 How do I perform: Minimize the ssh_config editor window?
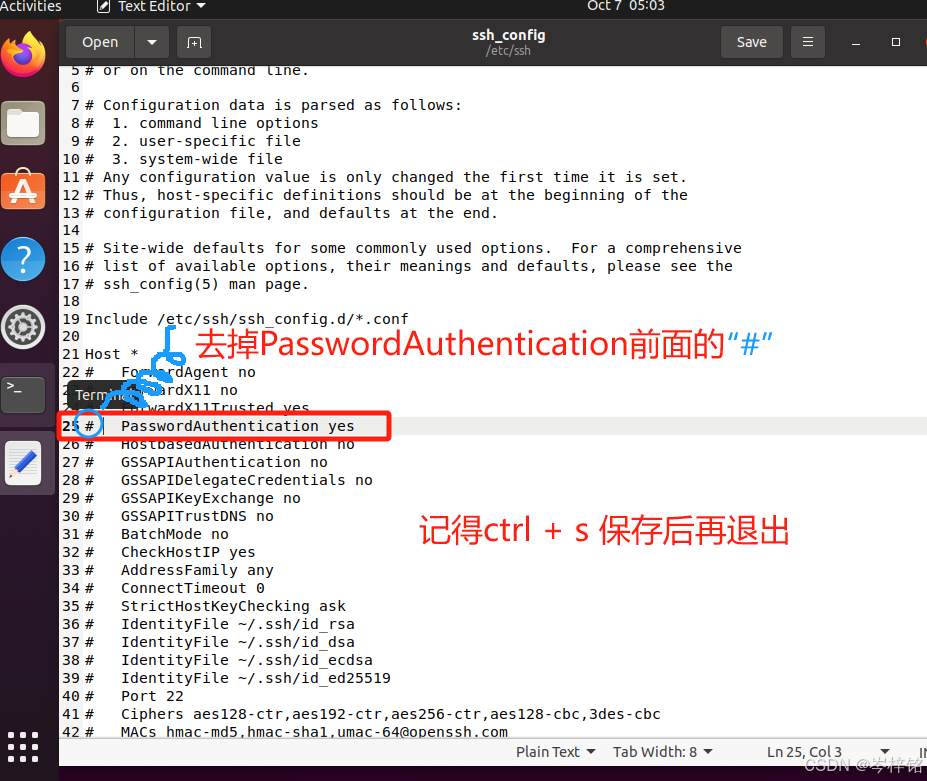coord(855,43)
